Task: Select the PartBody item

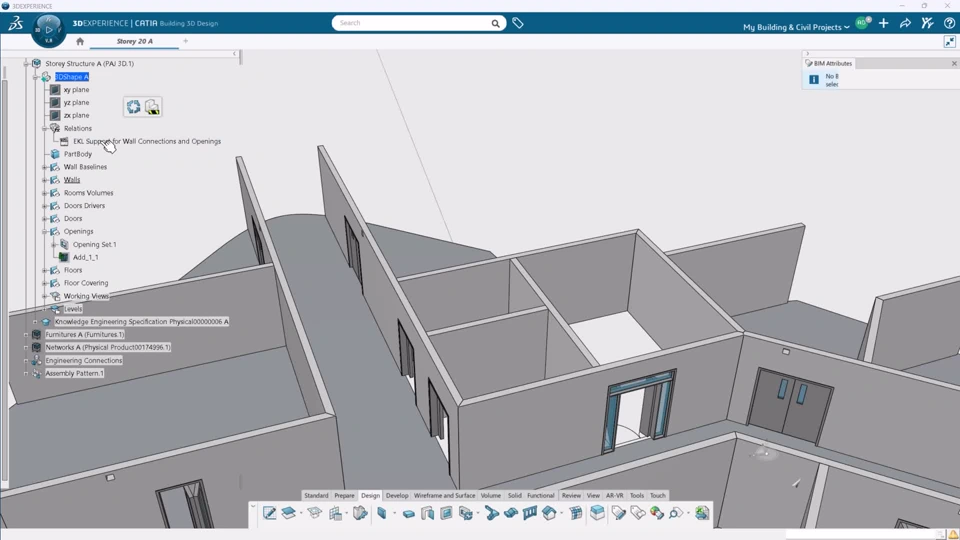Action: pos(78,154)
